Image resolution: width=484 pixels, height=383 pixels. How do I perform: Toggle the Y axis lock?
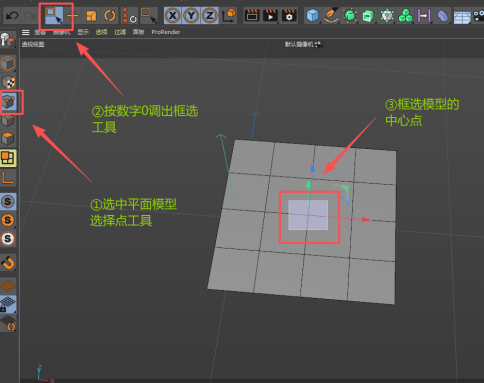click(x=191, y=16)
